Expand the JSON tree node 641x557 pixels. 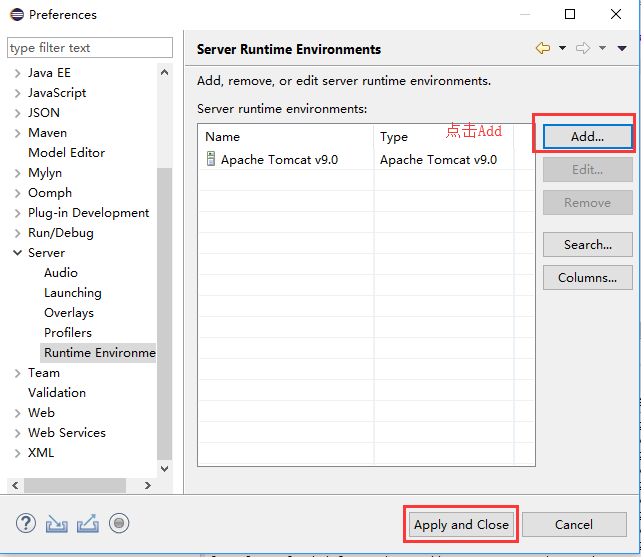point(17,113)
